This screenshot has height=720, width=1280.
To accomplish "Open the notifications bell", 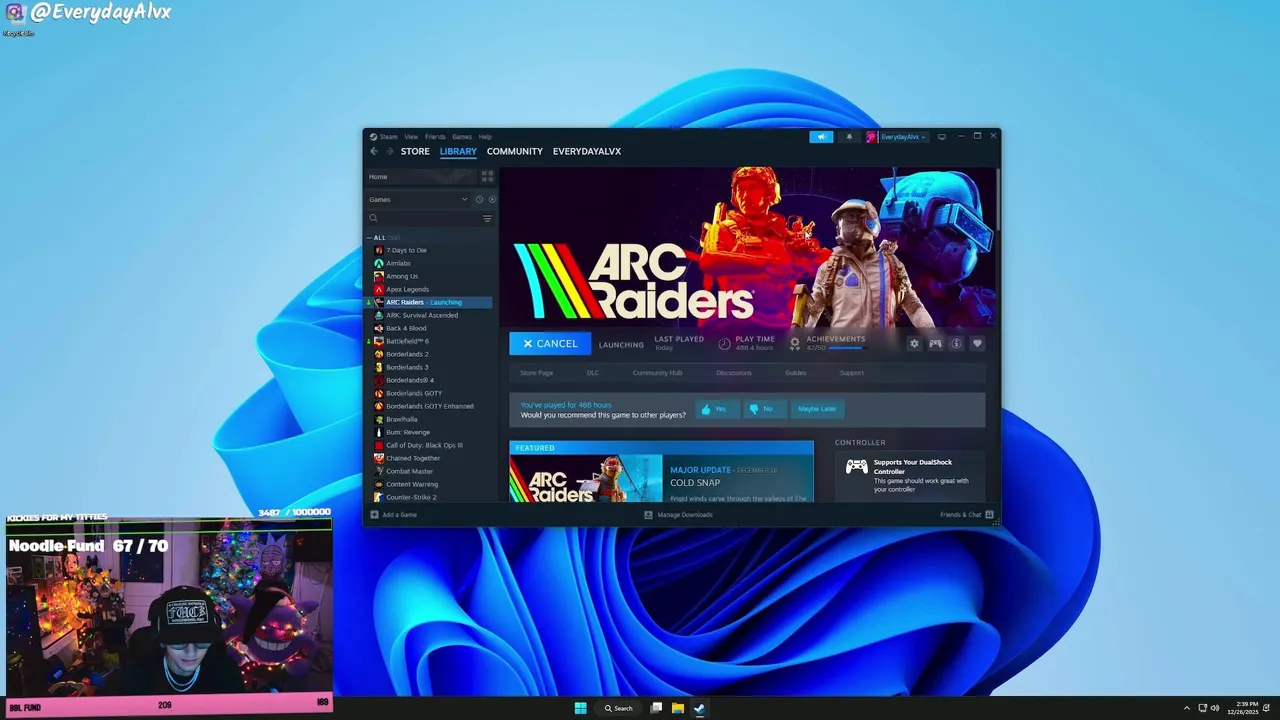I will click(x=849, y=137).
